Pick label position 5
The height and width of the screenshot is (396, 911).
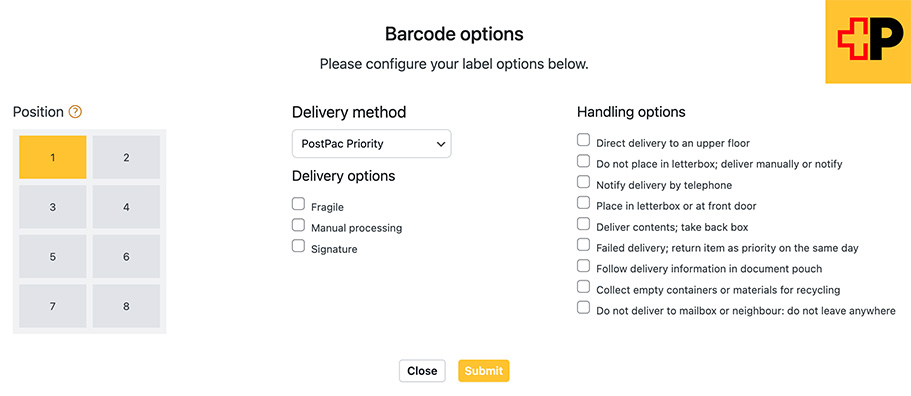(53, 257)
